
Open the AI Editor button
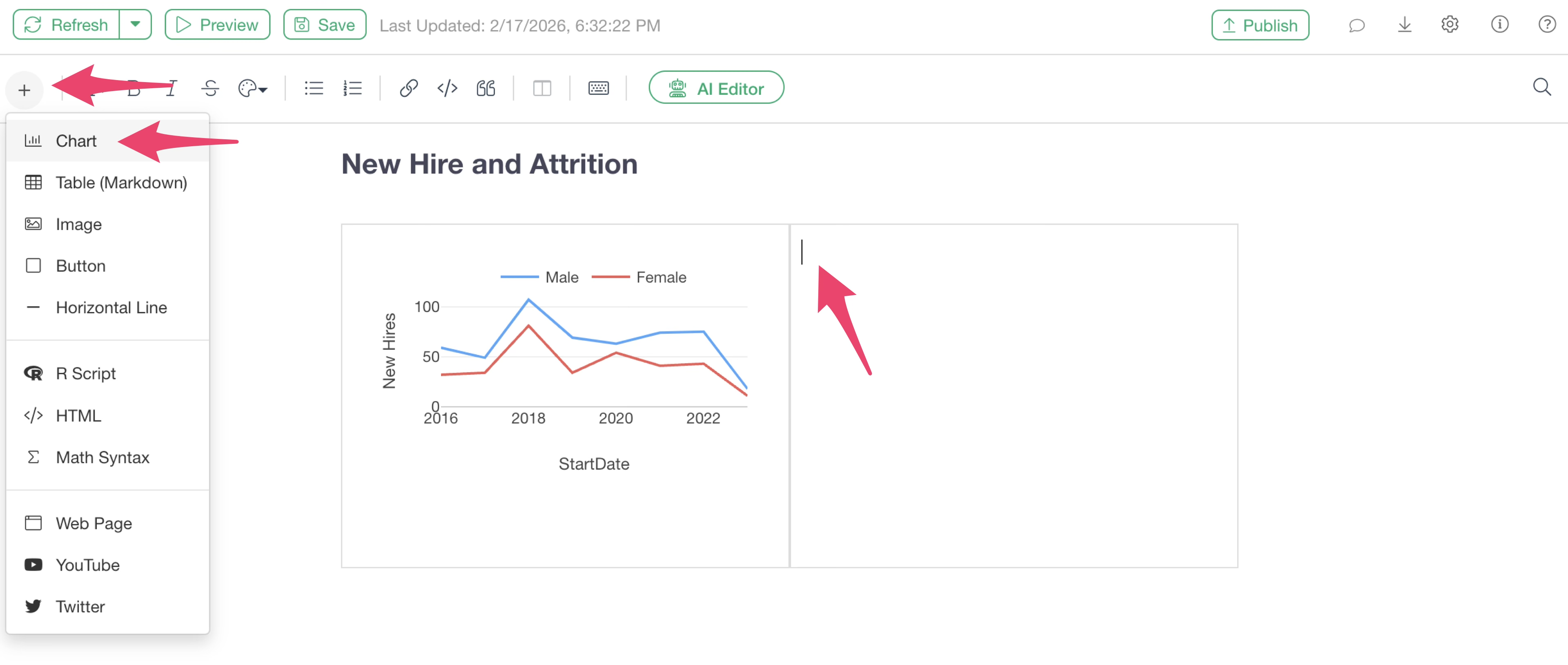click(716, 88)
